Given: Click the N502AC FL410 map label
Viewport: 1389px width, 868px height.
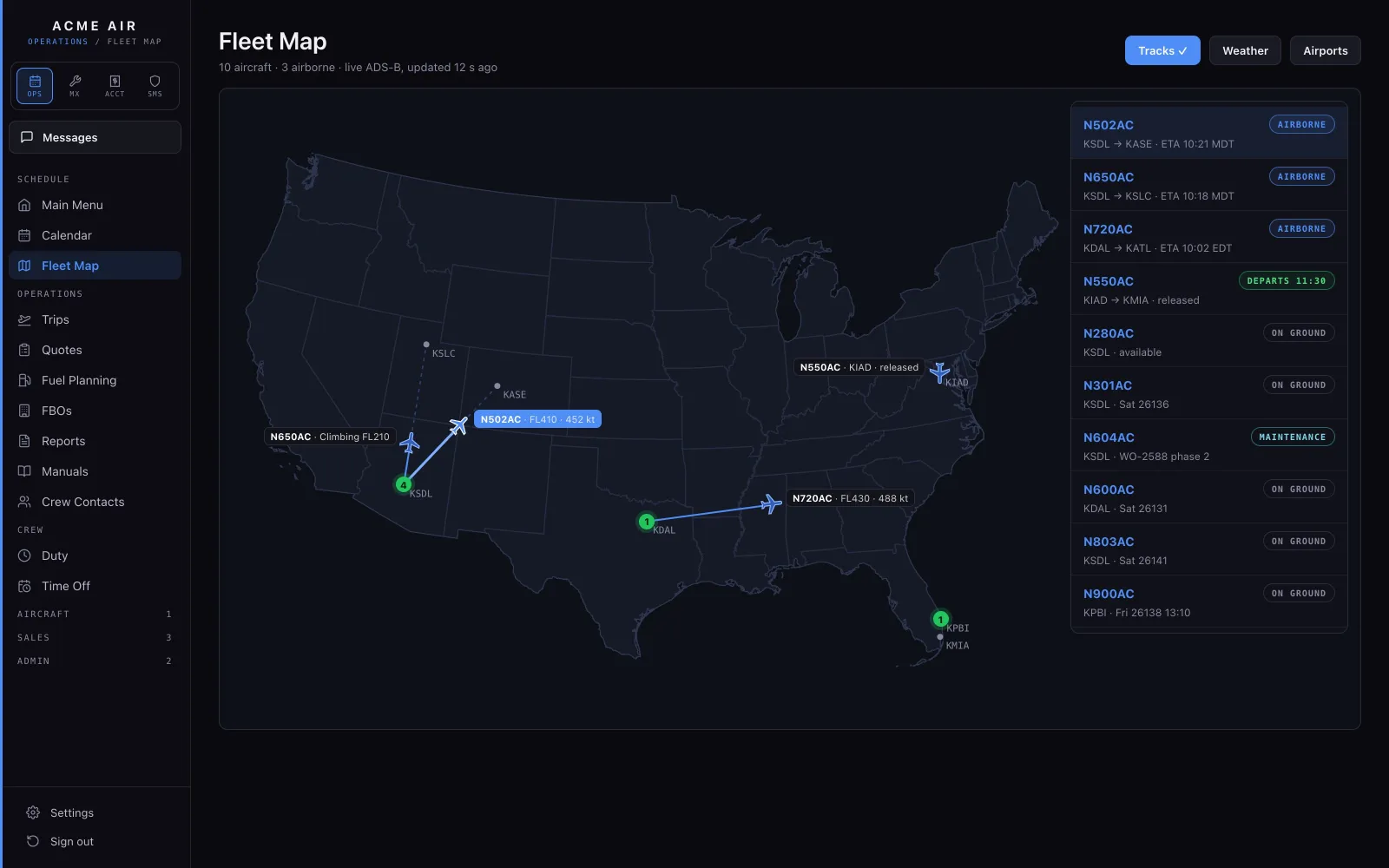Looking at the screenshot, I should point(537,419).
